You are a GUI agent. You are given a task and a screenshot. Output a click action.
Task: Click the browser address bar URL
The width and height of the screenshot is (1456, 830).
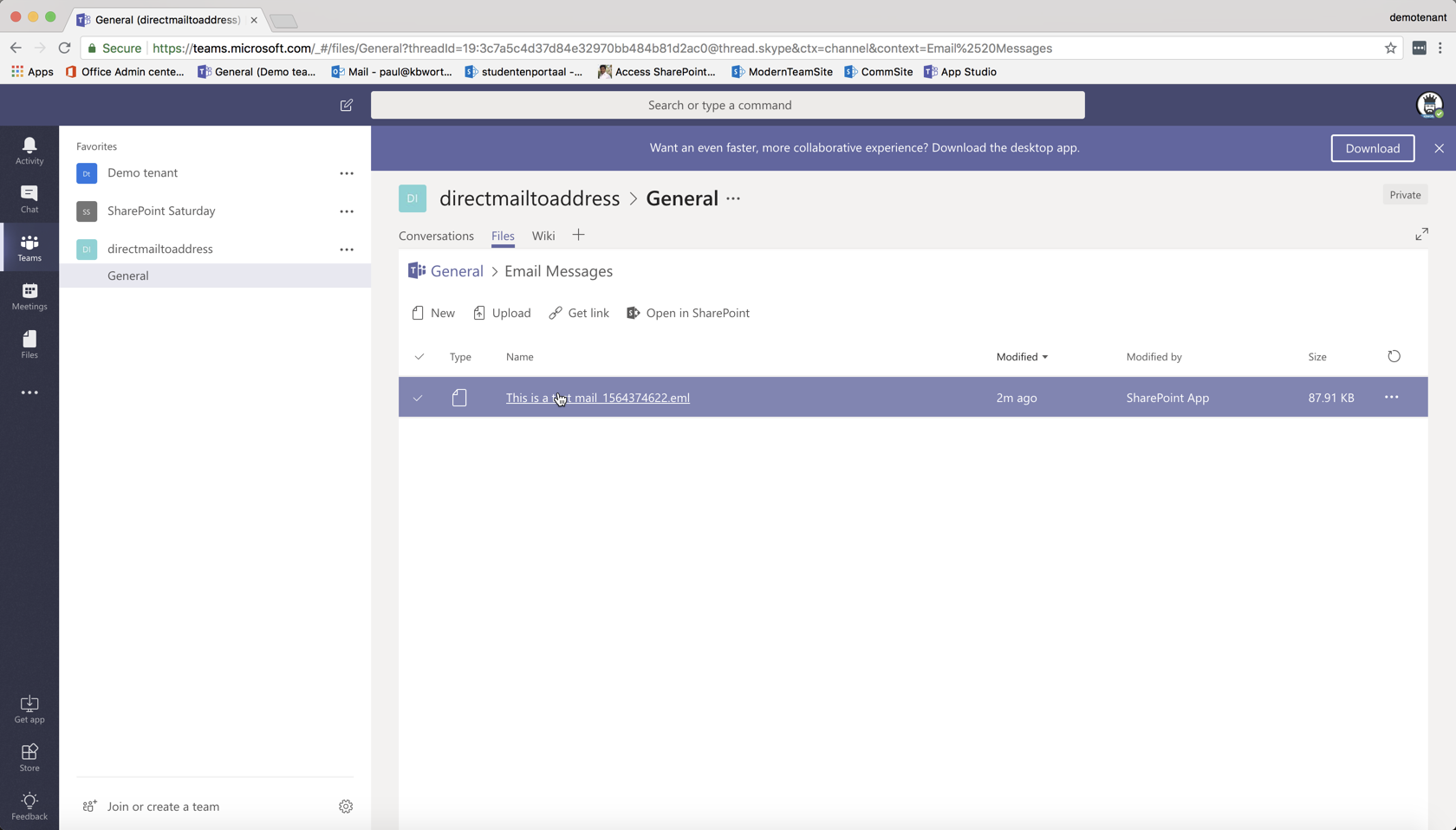[602, 49]
